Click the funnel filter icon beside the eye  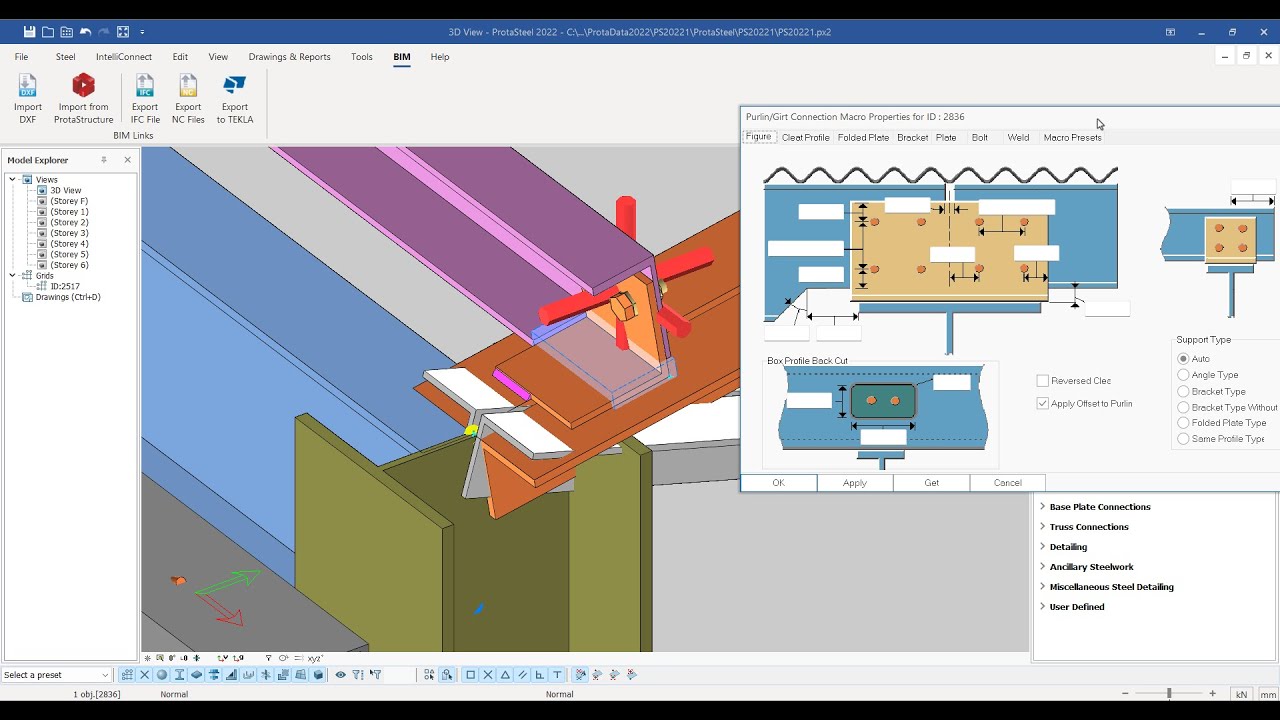[x=358, y=675]
